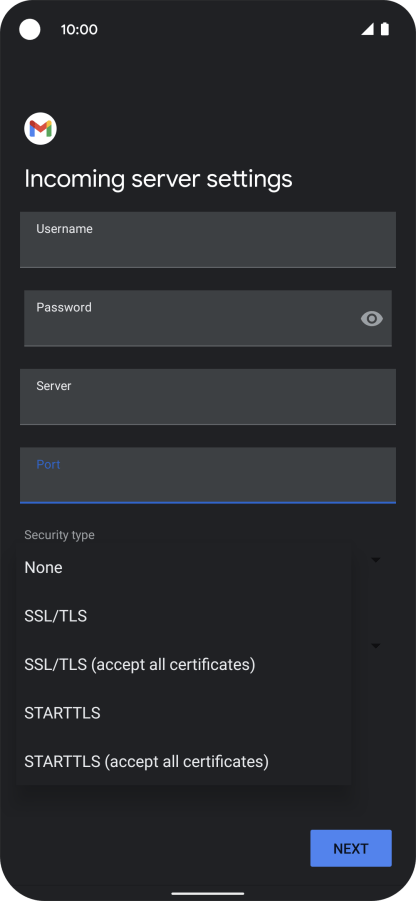Tap the 10:00 clock in status bar
The height and width of the screenshot is (901, 416).
[79, 30]
